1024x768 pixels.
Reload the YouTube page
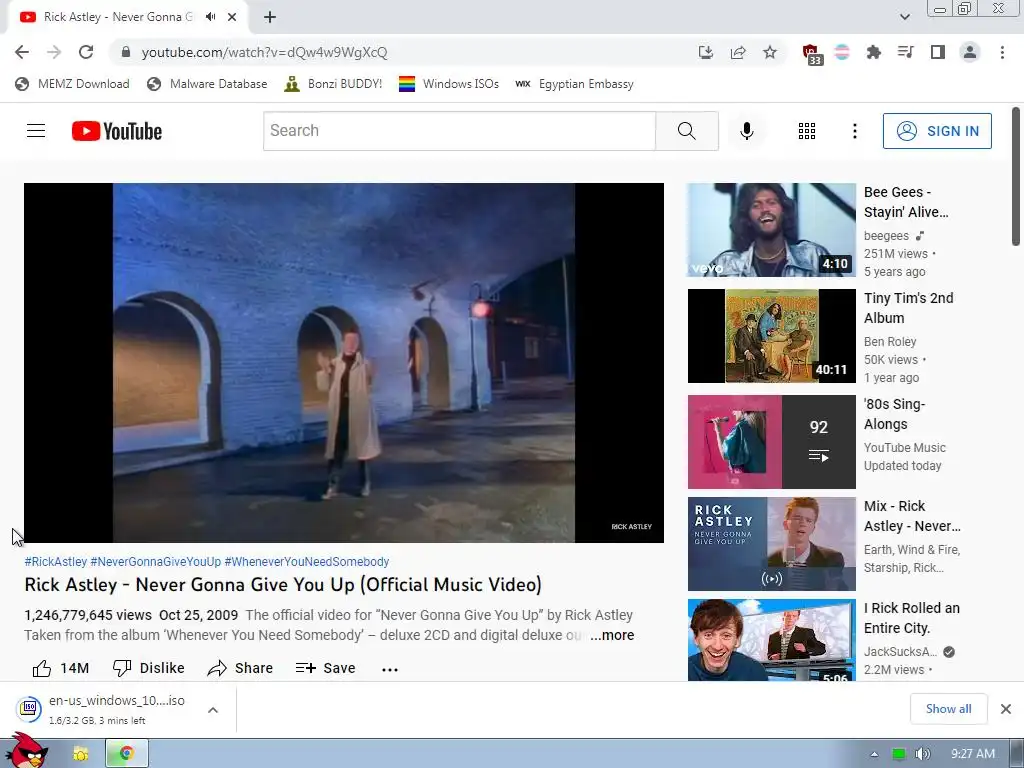click(86, 52)
